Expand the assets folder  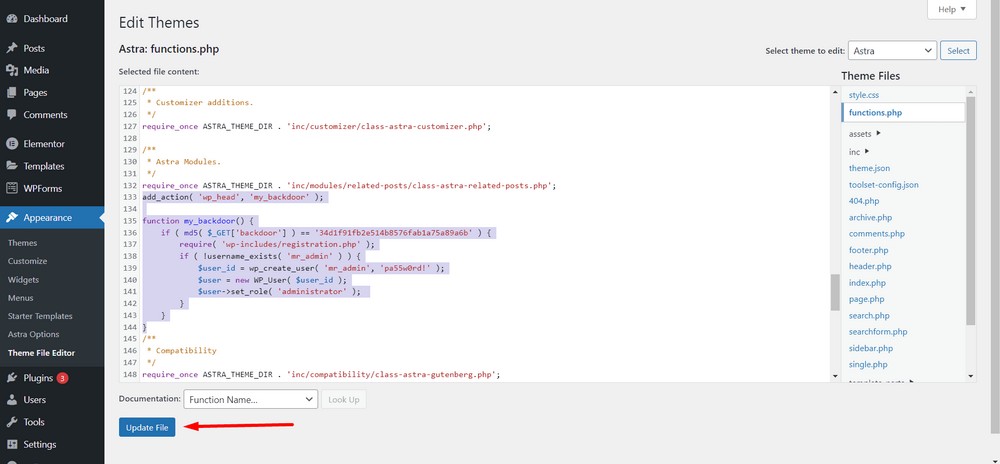point(865,134)
